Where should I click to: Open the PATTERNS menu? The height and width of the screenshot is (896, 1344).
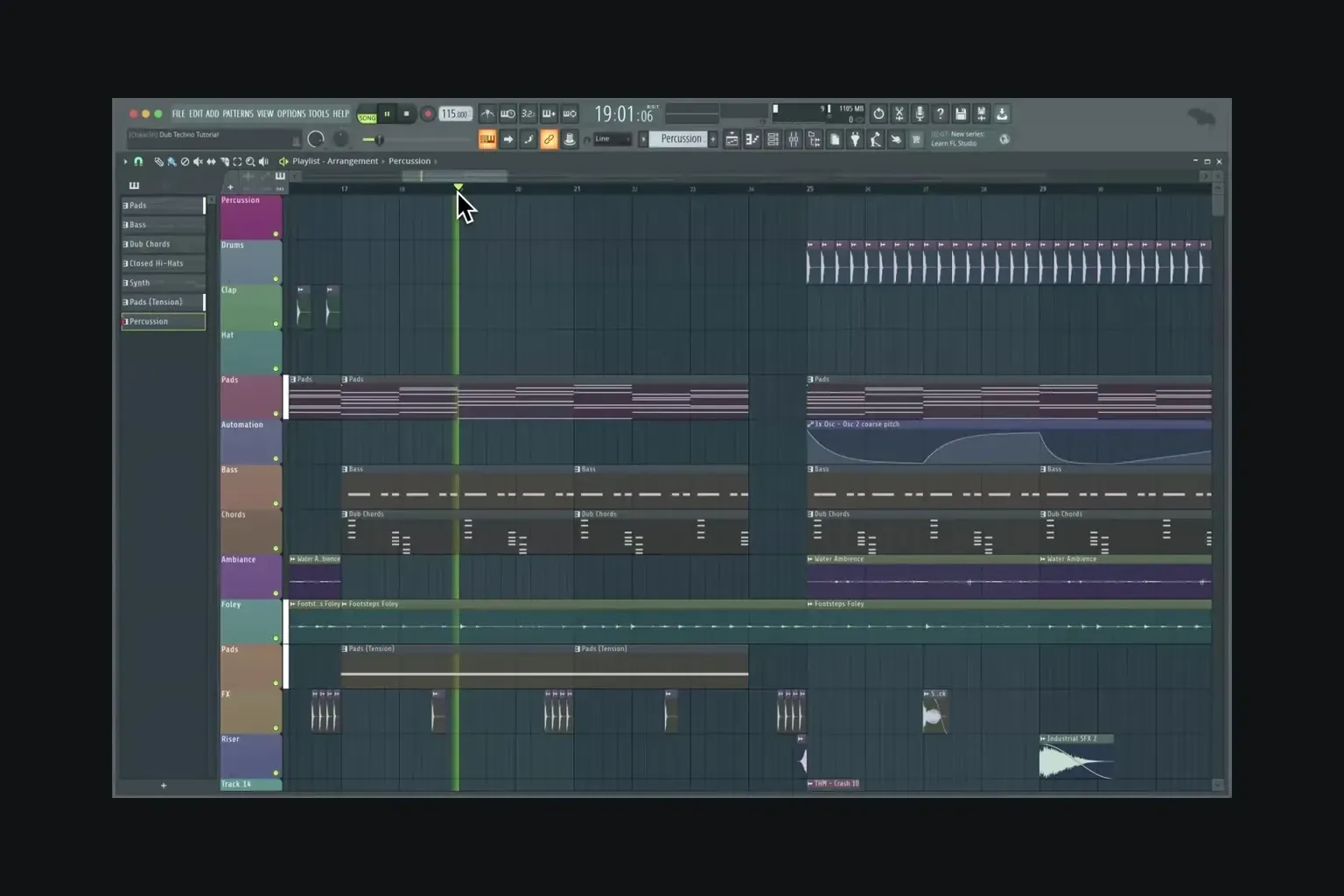tap(237, 114)
